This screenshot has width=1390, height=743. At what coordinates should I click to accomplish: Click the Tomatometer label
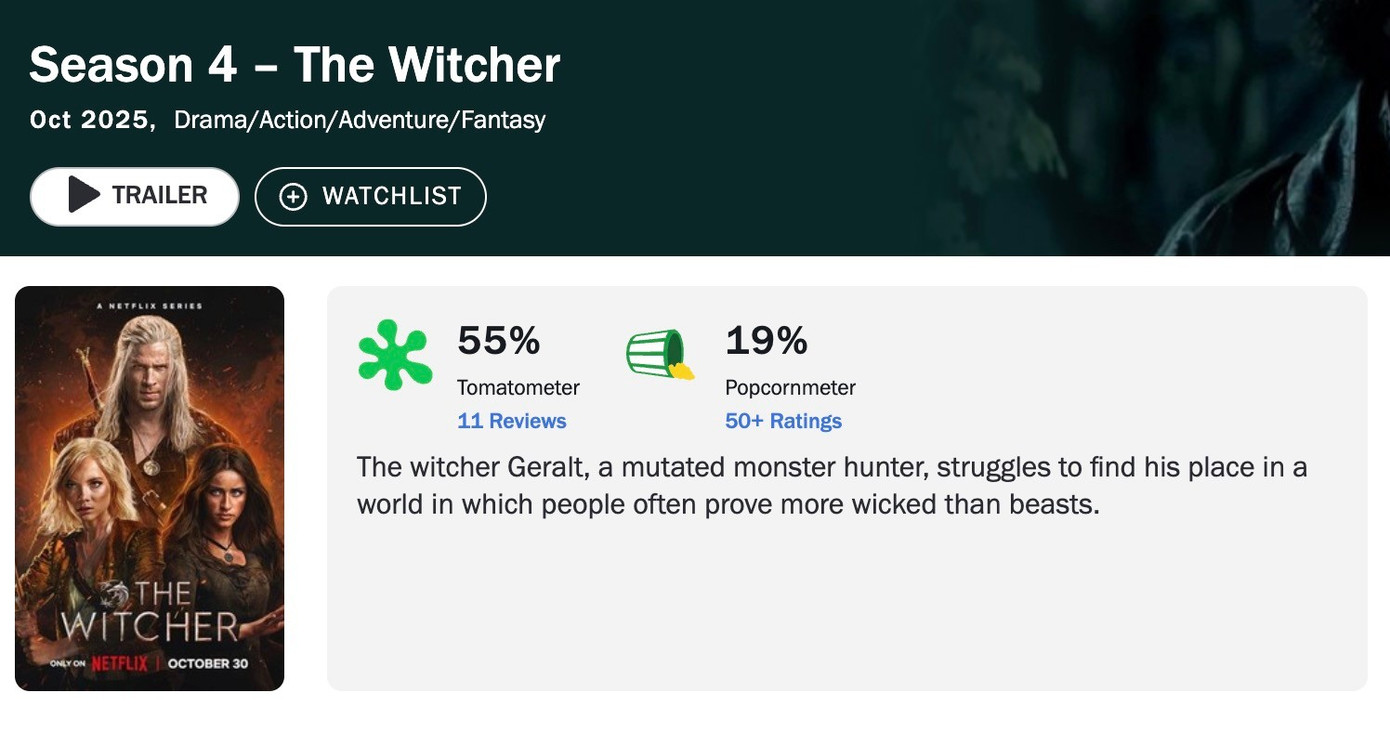518,387
